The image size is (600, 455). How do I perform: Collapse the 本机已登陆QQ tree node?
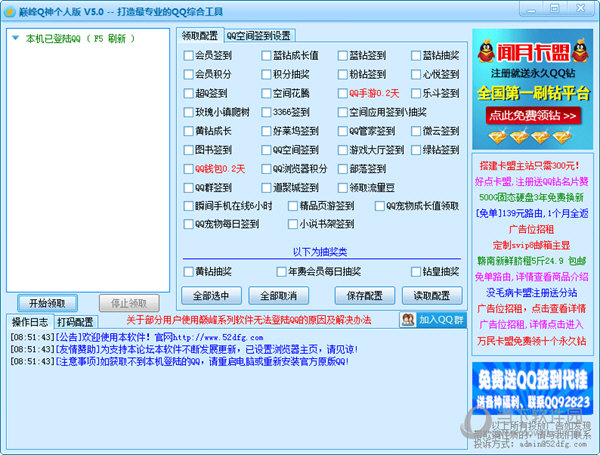pyautogui.click(x=16, y=38)
